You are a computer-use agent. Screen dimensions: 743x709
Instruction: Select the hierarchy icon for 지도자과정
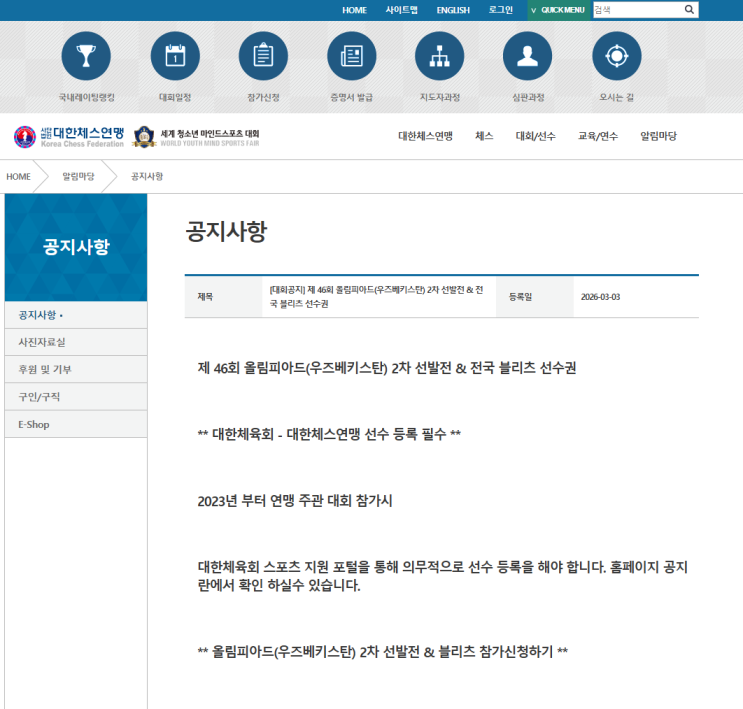click(439, 56)
